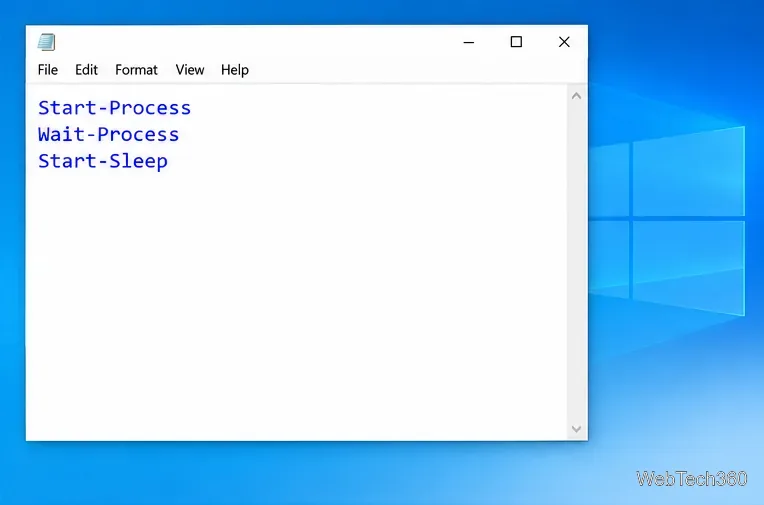
Task: Minimize the Notepad window
Action: coord(469,42)
